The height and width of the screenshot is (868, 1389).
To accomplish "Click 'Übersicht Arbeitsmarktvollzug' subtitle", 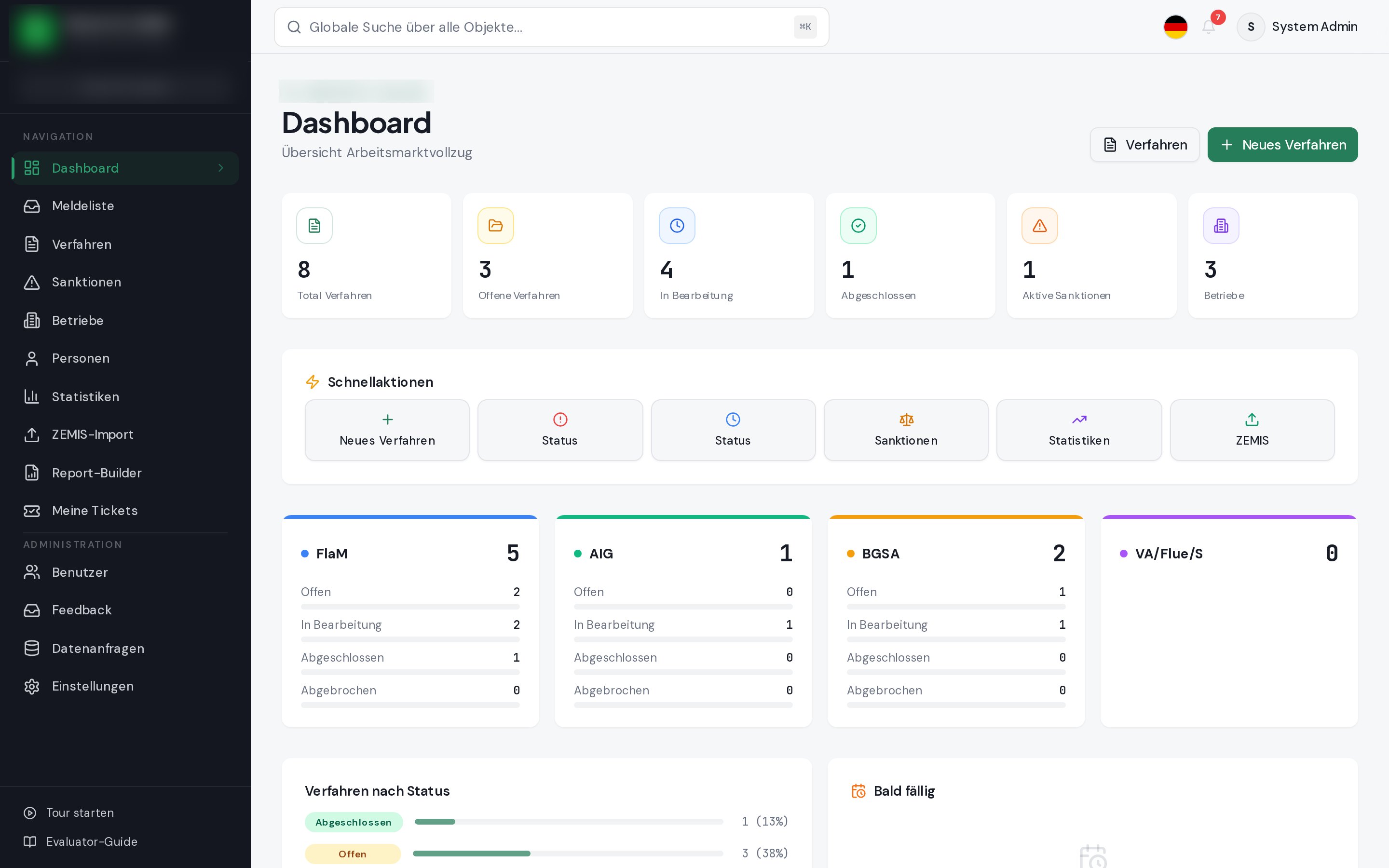I will click(x=377, y=153).
